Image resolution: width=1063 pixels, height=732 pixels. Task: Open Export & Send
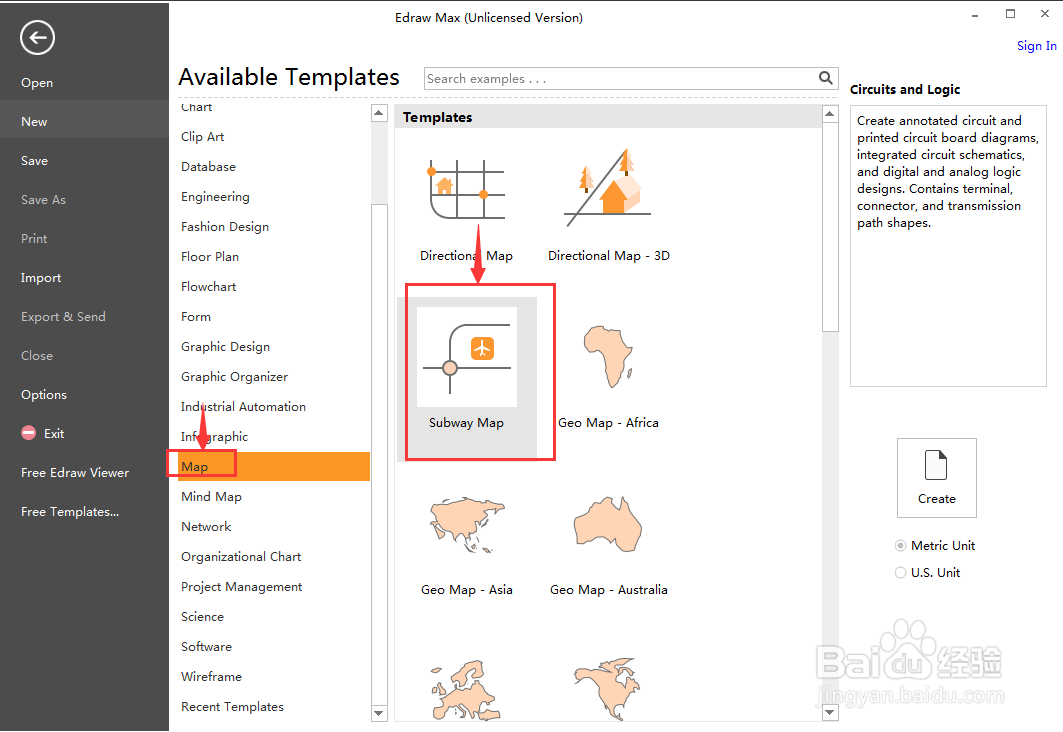63,317
